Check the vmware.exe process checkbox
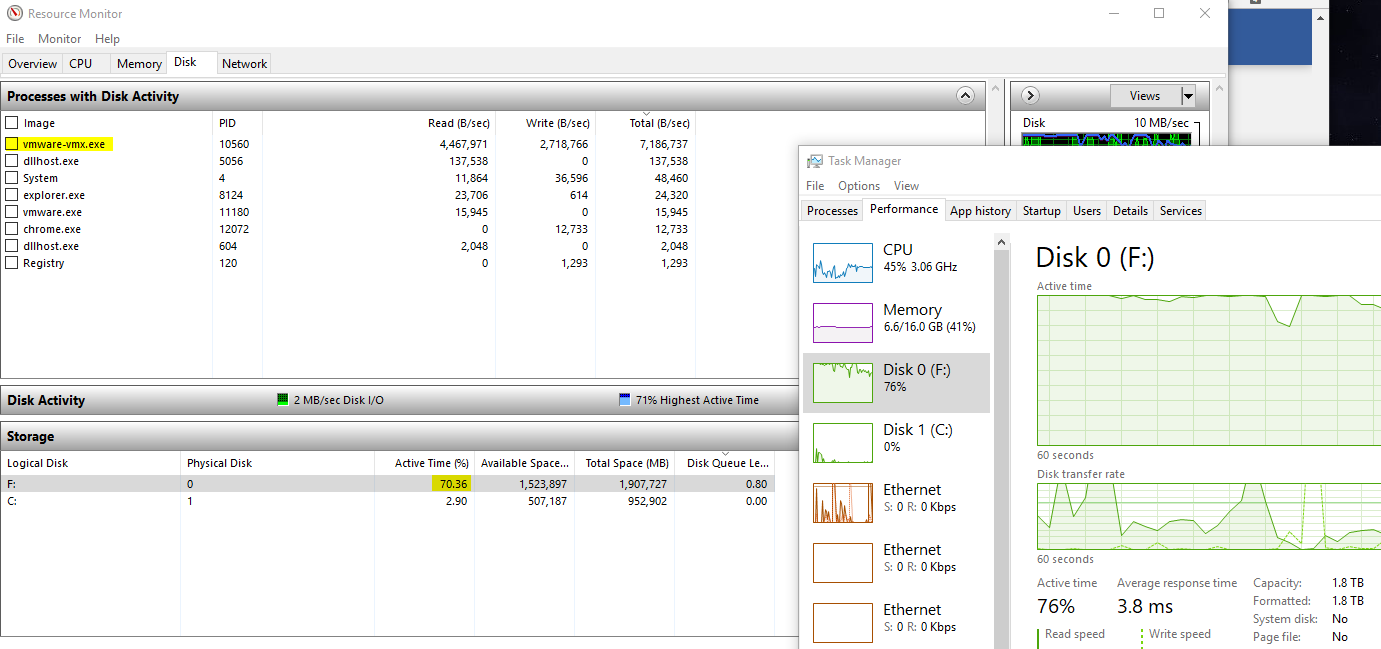The width and height of the screenshot is (1381, 649). pos(12,212)
